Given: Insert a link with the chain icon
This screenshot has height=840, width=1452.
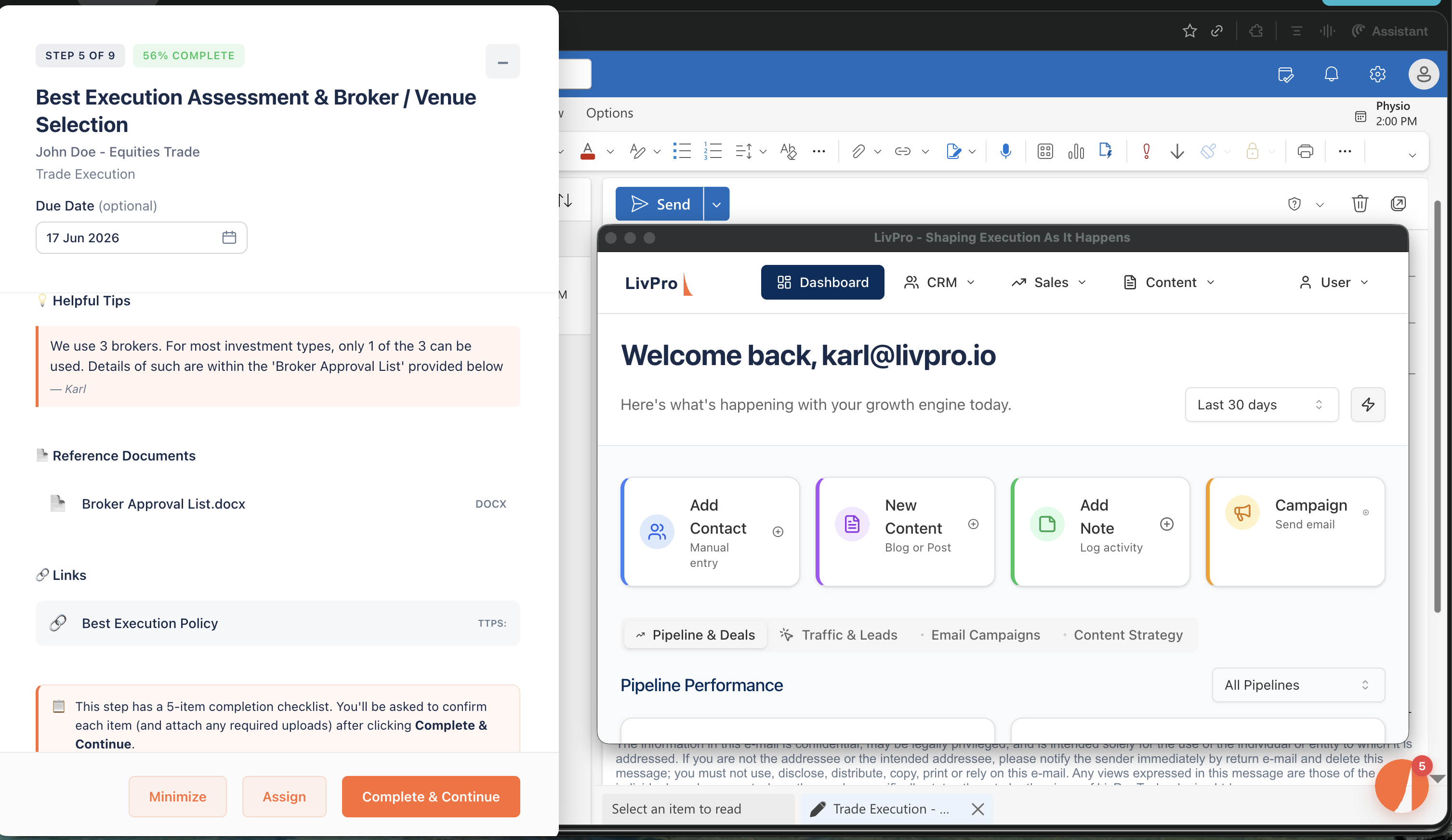Looking at the screenshot, I should 902,152.
